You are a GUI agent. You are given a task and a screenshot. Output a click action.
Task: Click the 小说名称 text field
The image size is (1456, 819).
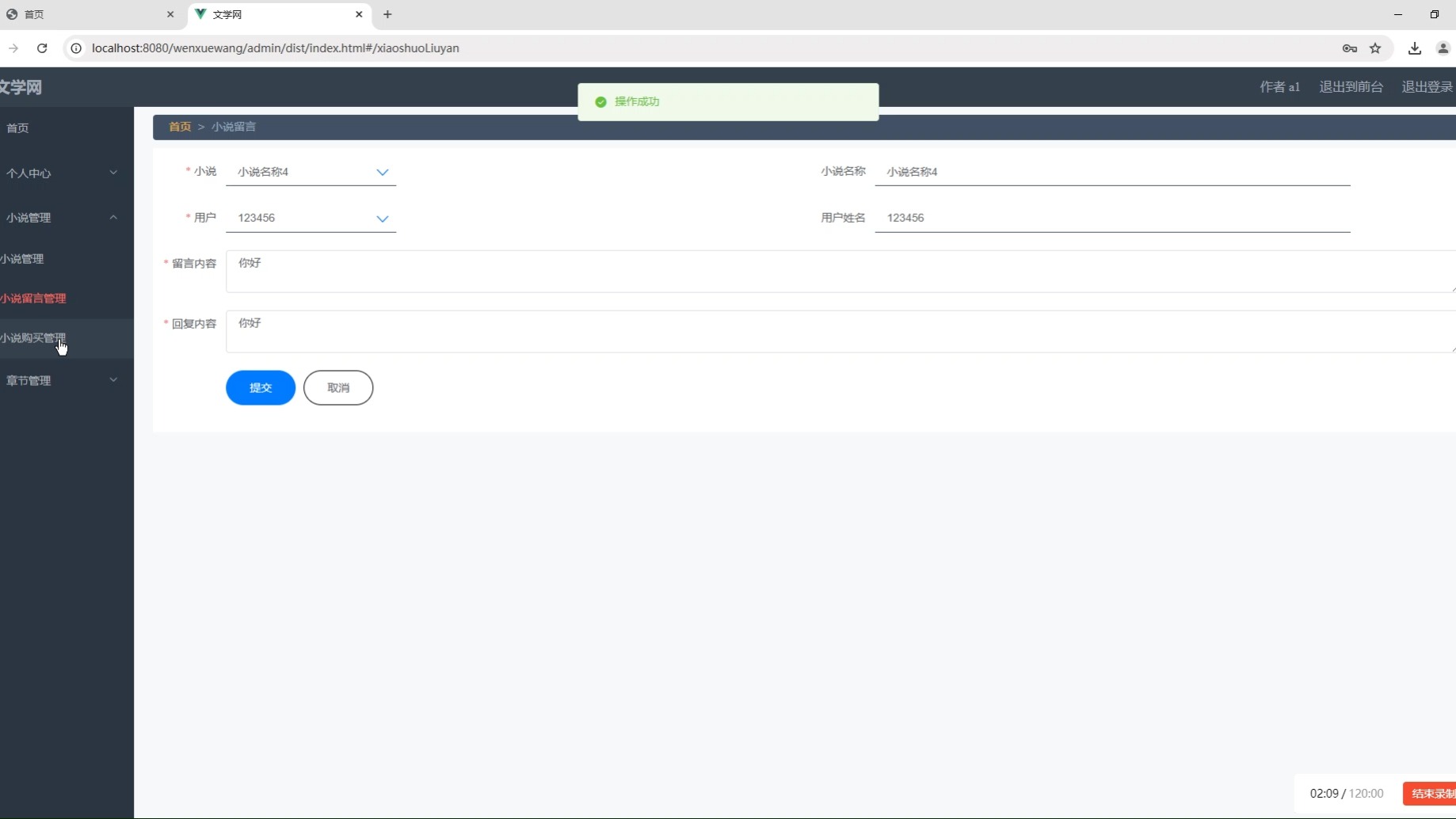(x=1112, y=172)
